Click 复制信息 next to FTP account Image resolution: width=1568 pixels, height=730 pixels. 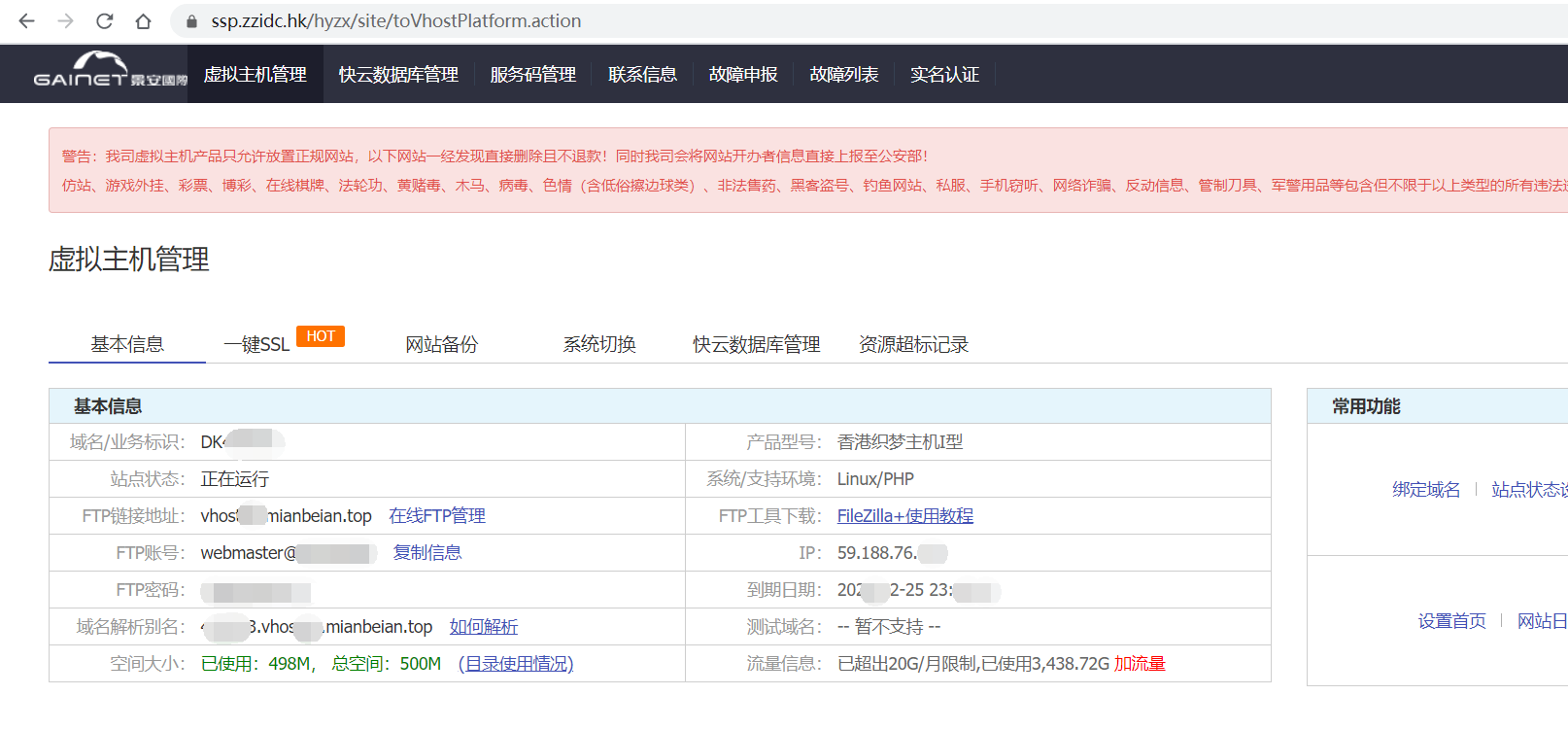(426, 553)
